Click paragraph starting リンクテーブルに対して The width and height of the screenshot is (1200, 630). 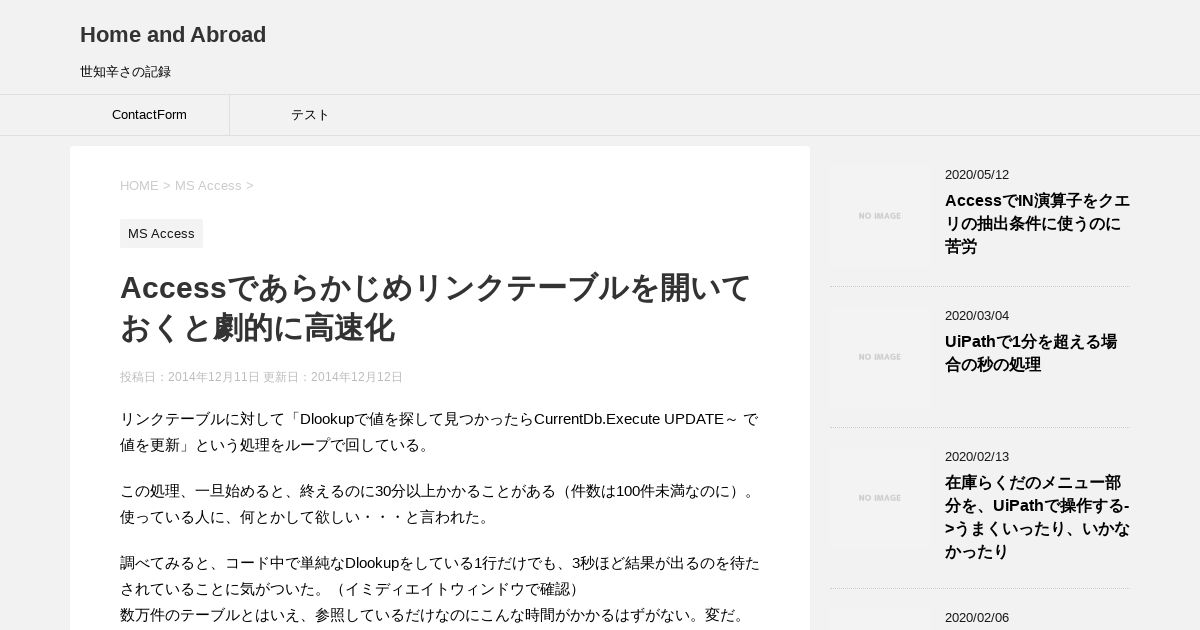pos(439,432)
